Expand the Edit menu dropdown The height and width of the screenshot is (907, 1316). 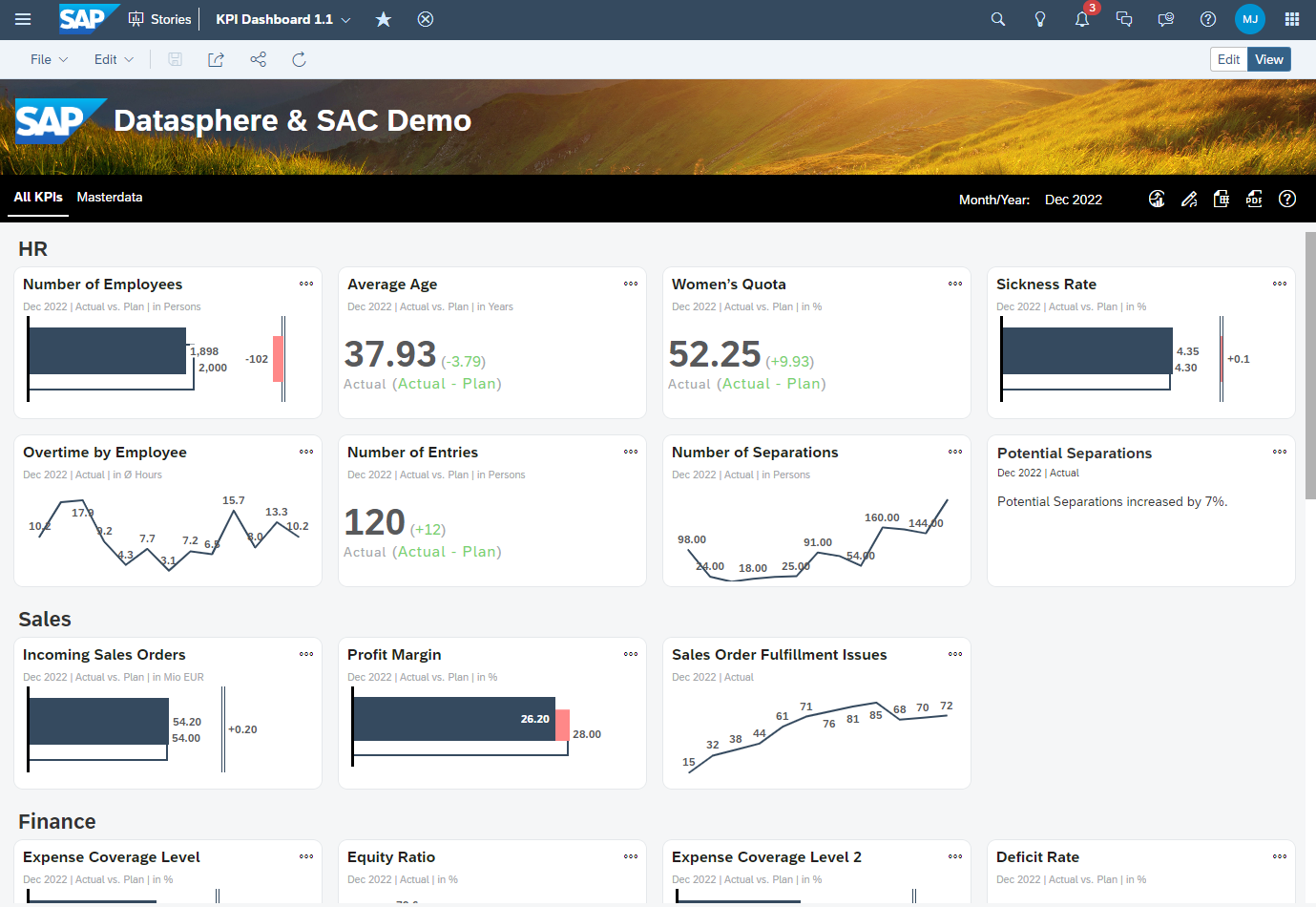[114, 59]
